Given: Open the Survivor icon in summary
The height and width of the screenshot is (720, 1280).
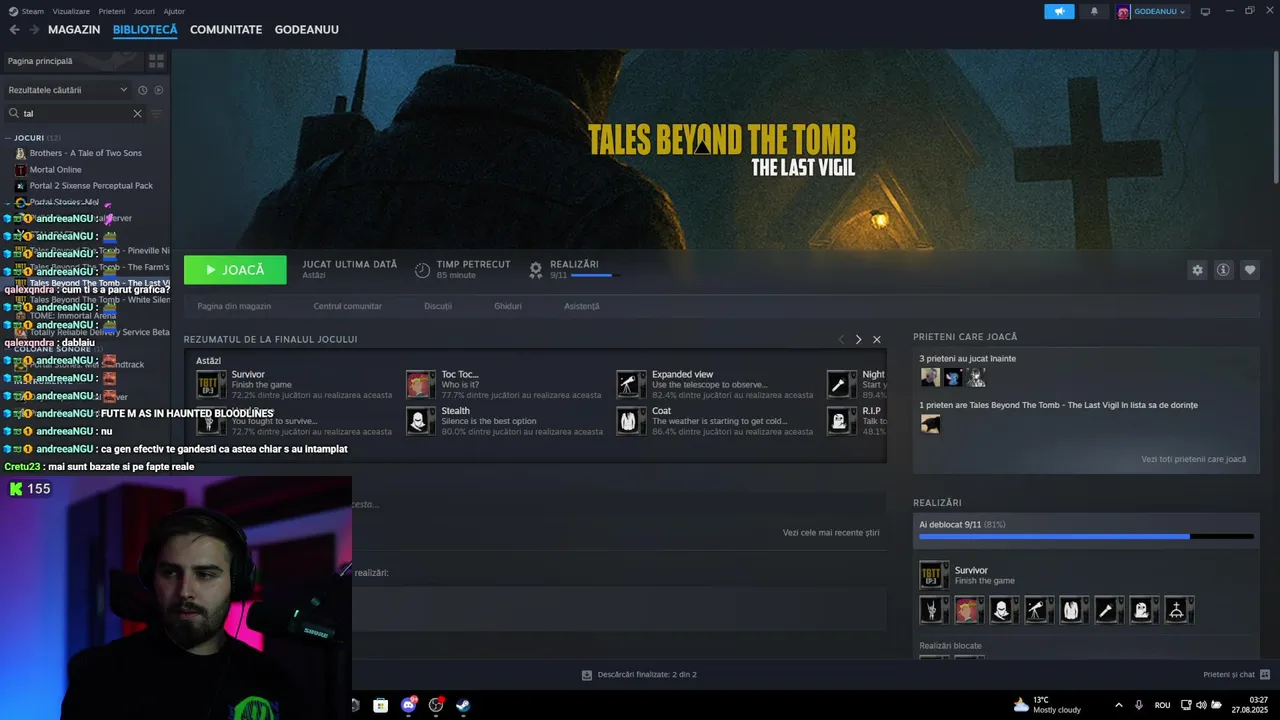Looking at the screenshot, I should pos(210,384).
